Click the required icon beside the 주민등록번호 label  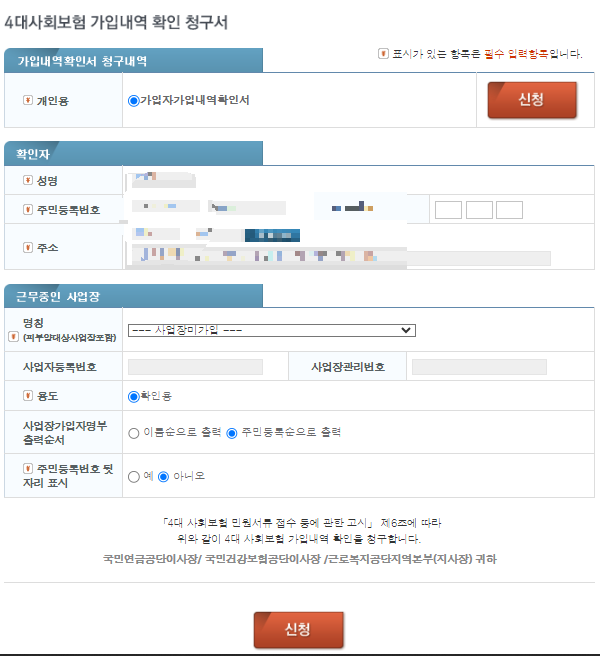[x=28, y=209]
